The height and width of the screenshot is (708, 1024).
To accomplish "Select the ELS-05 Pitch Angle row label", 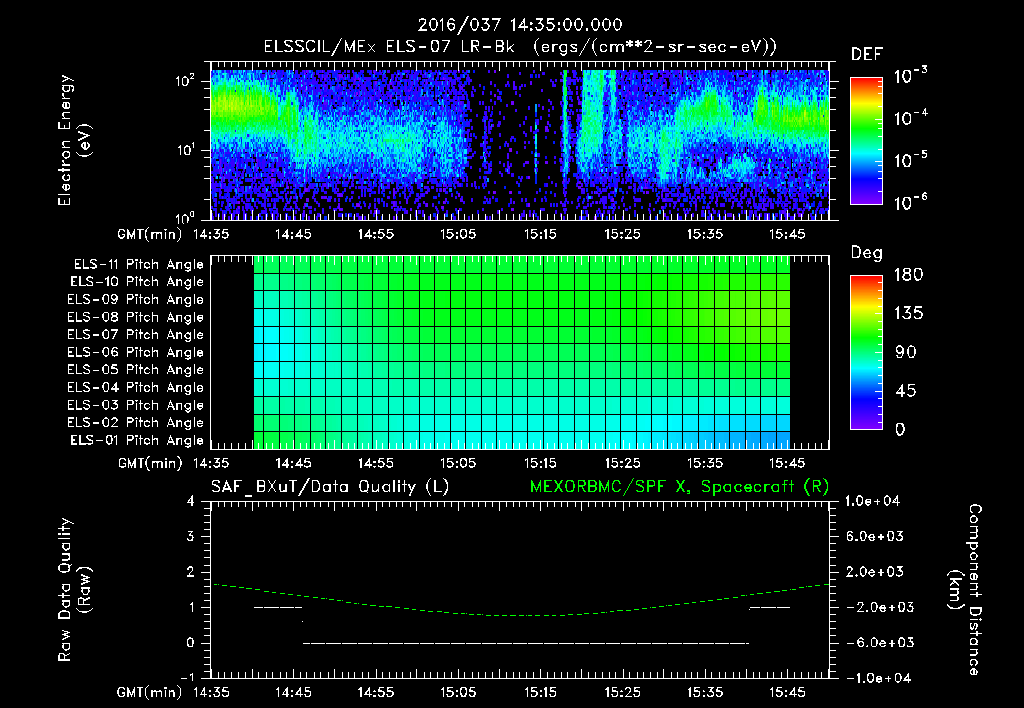I will click(x=135, y=370).
